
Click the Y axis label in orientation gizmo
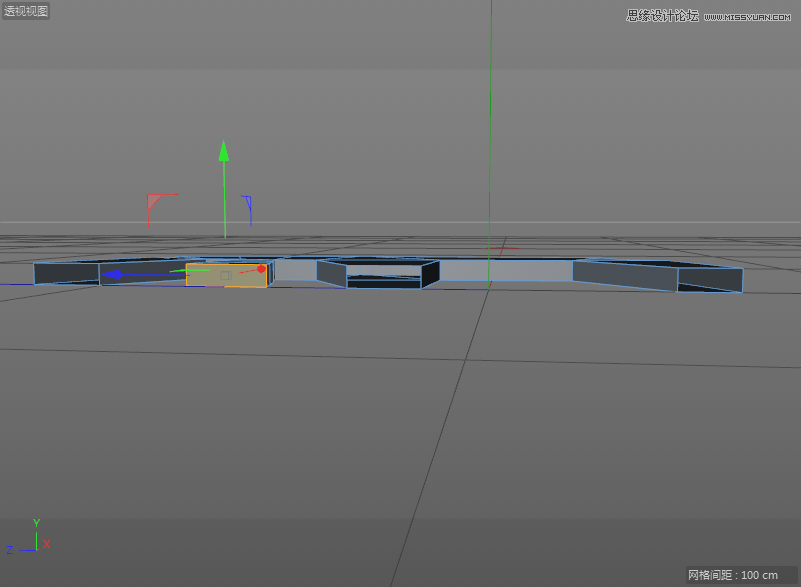[x=38, y=522]
